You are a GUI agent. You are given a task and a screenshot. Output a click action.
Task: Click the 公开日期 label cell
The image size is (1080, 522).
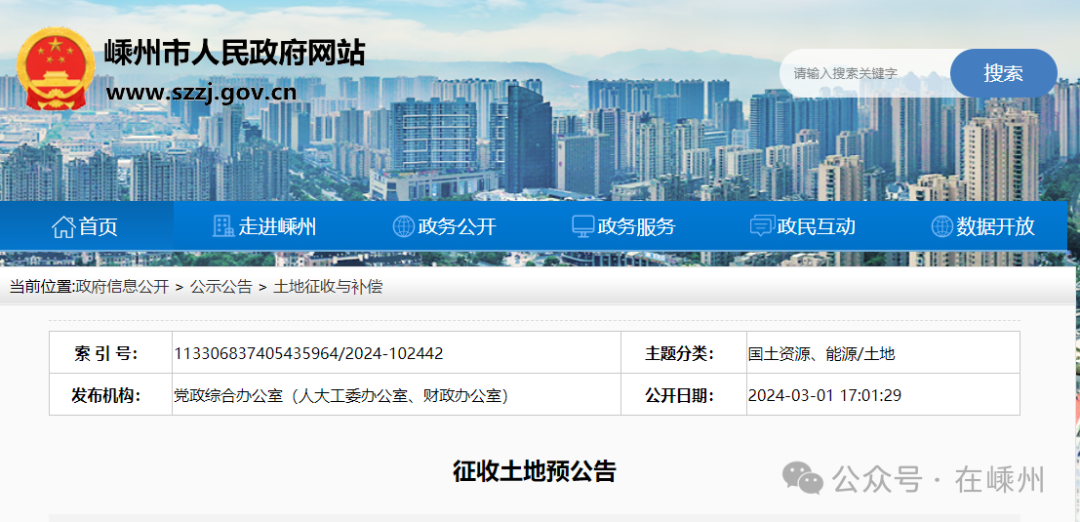(684, 395)
